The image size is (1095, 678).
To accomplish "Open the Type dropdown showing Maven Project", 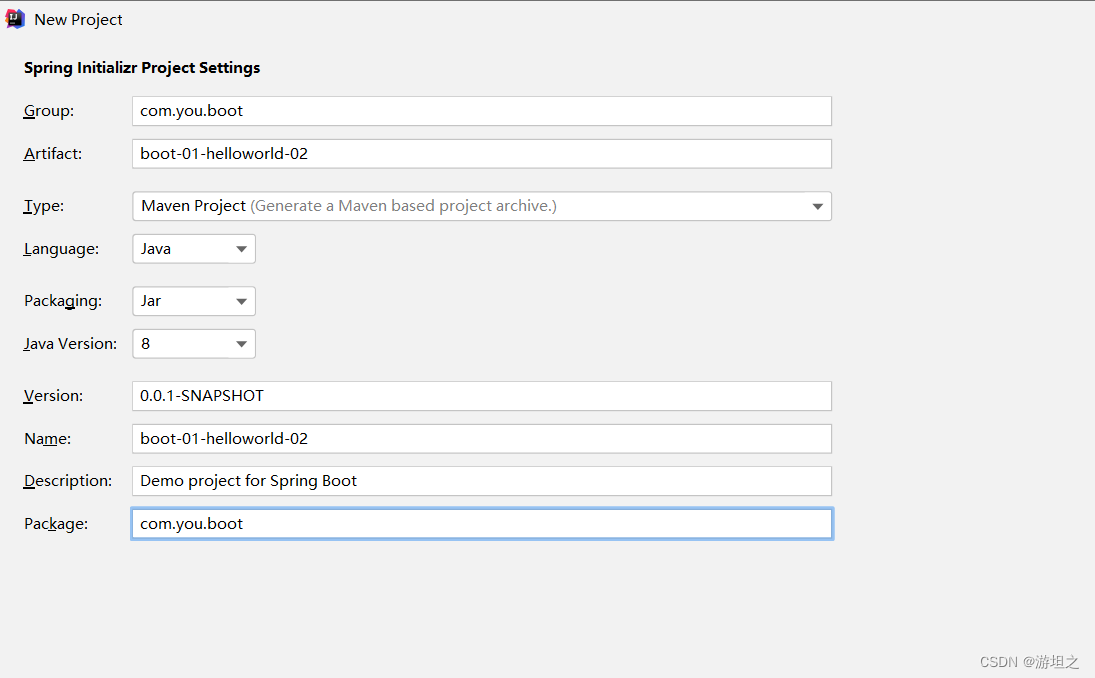I will pos(480,206).
